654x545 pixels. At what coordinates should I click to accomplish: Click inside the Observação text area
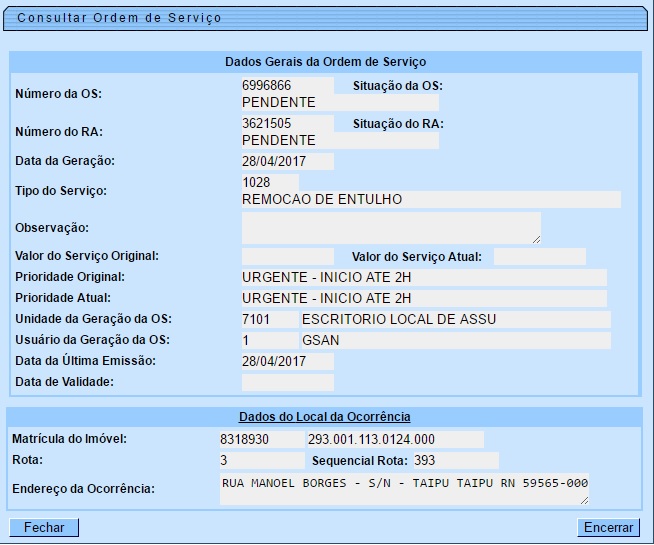tap(390, 228)
